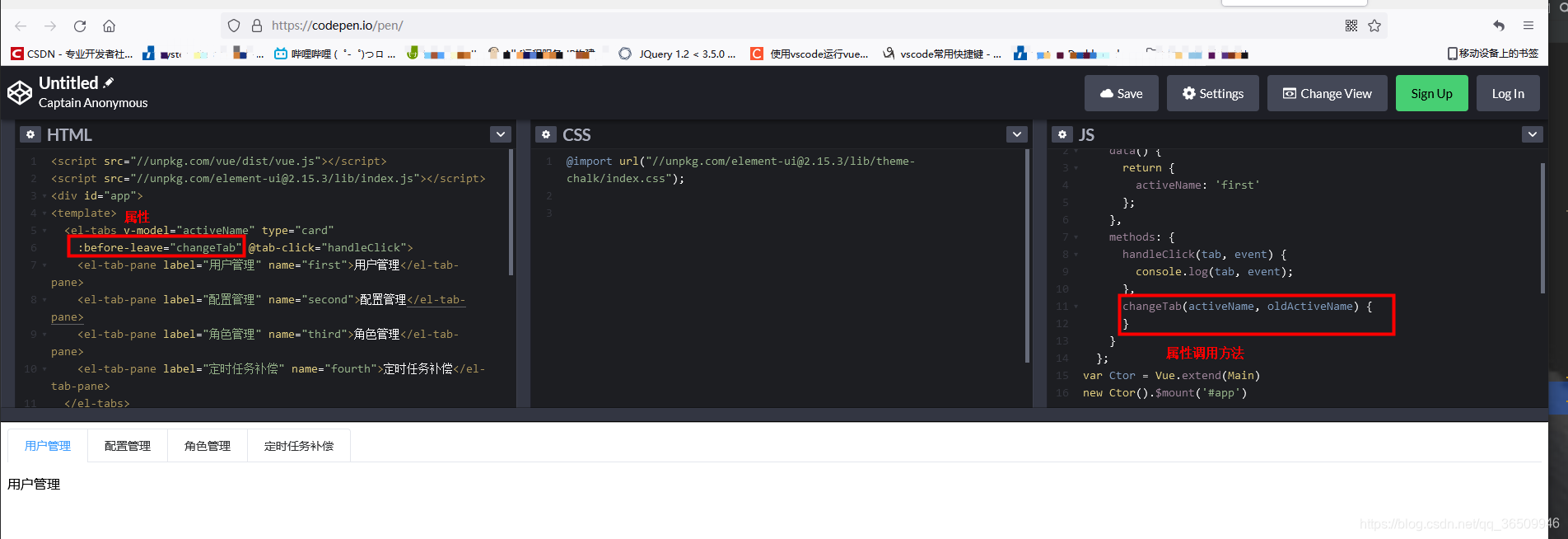Click the CSS editor vertical scrollbar
Viewport: 1568px width, 539px height.
coord(1027,256)
